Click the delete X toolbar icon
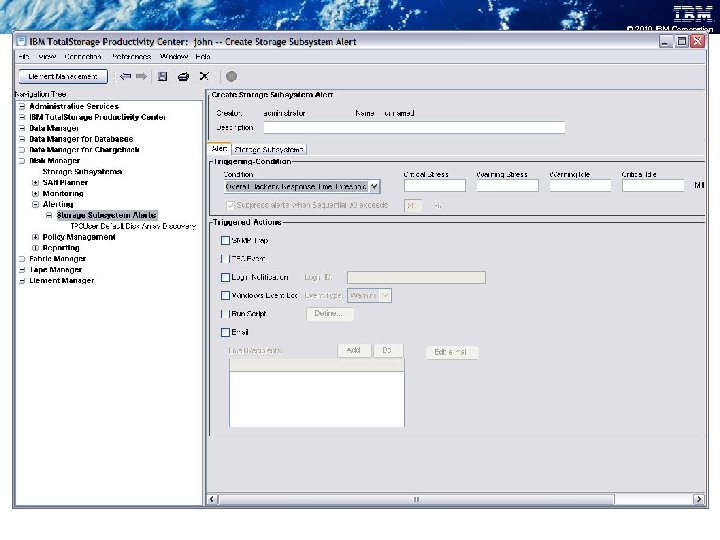This screenshot has height=540, width=720. 204,76
